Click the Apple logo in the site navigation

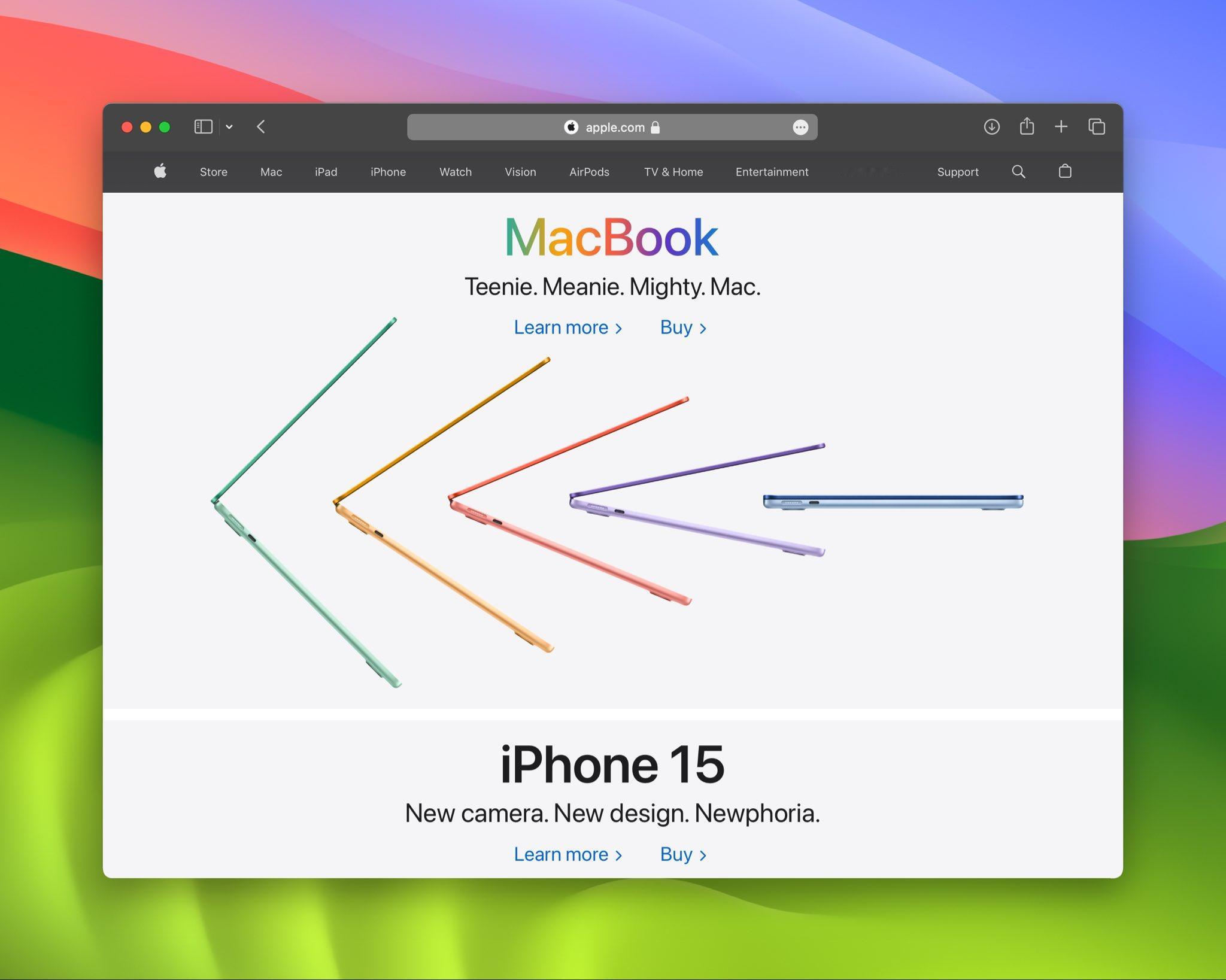(160, 171)
